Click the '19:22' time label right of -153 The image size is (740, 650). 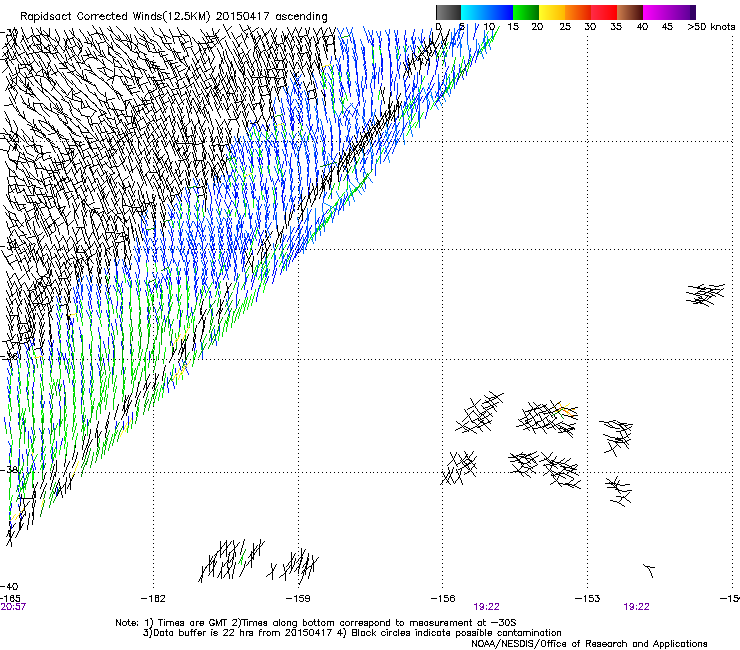coord(636,607)
